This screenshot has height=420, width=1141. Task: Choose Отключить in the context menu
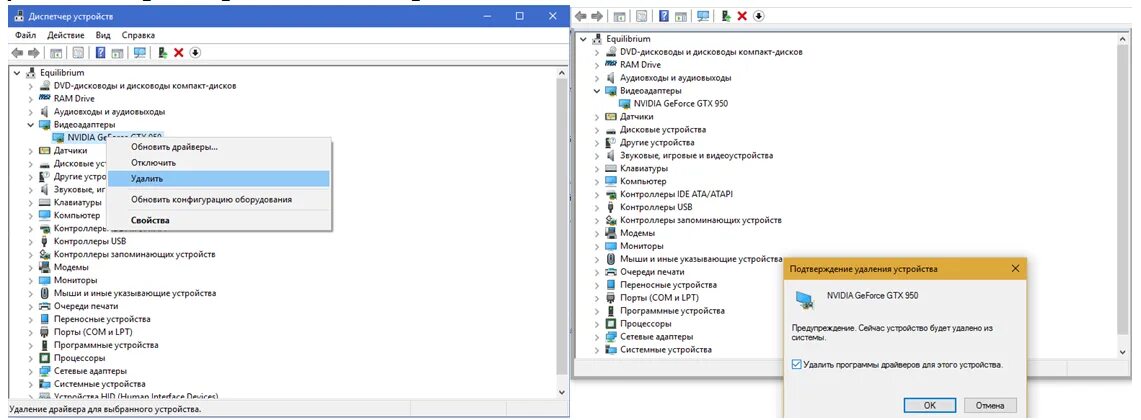pos(218,163)
